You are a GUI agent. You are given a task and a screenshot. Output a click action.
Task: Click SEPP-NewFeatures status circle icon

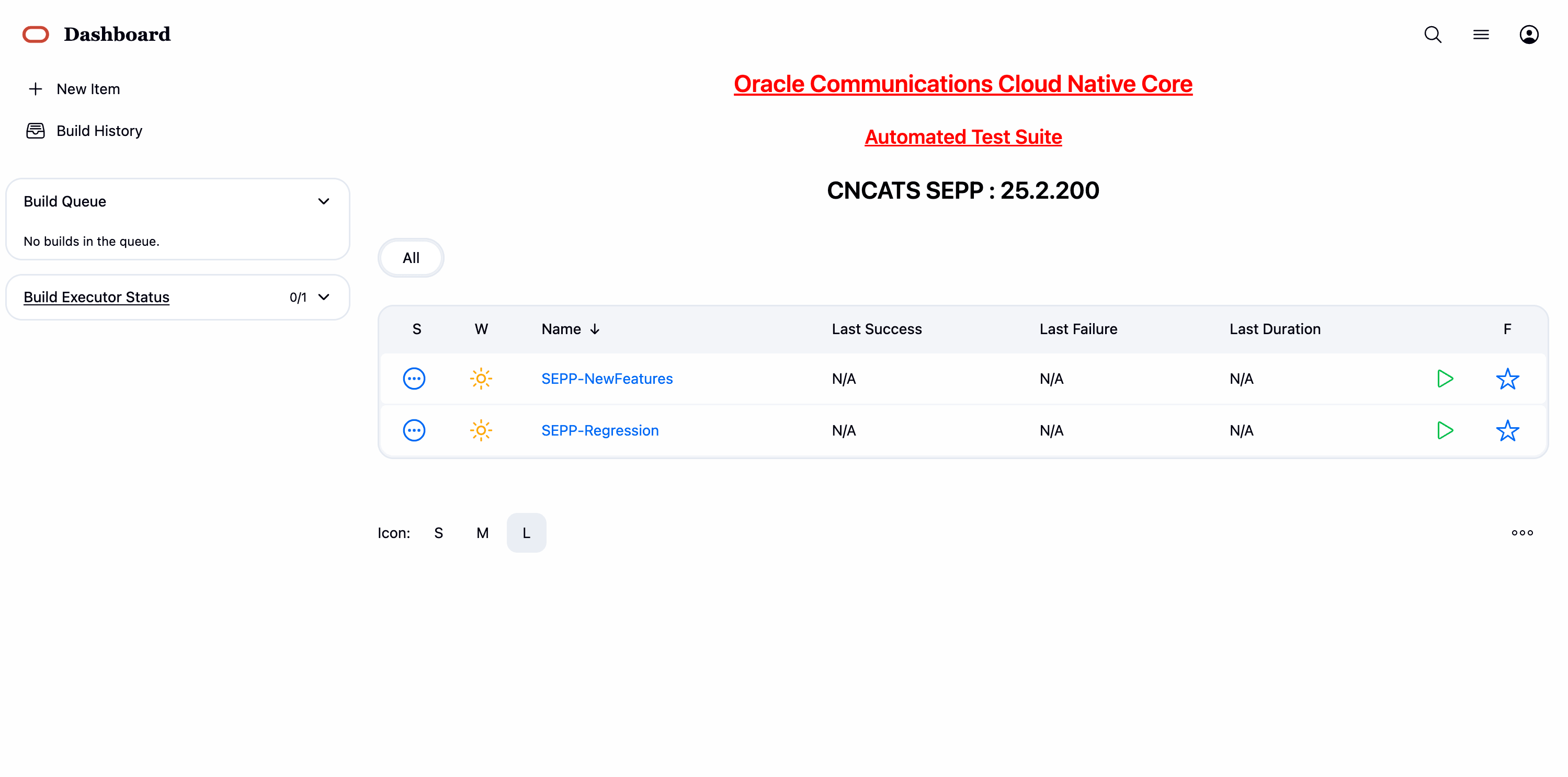(x=414, y=379)
